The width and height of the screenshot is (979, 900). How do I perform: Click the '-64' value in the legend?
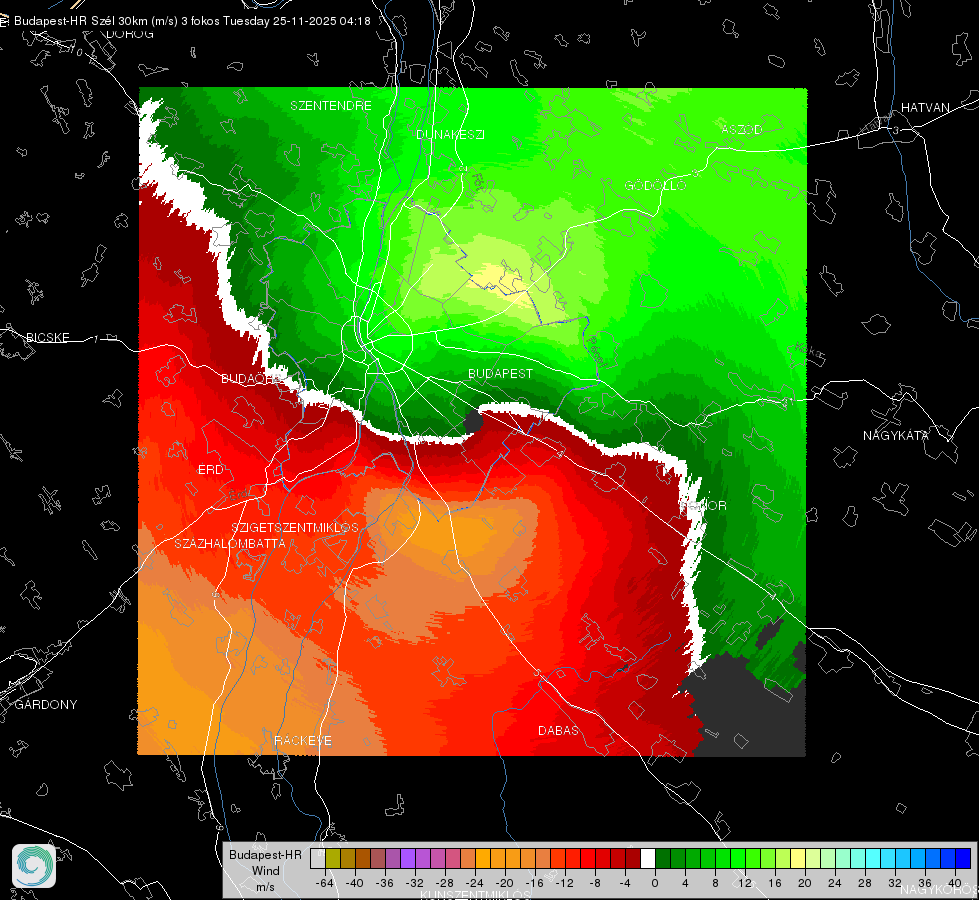325,883
